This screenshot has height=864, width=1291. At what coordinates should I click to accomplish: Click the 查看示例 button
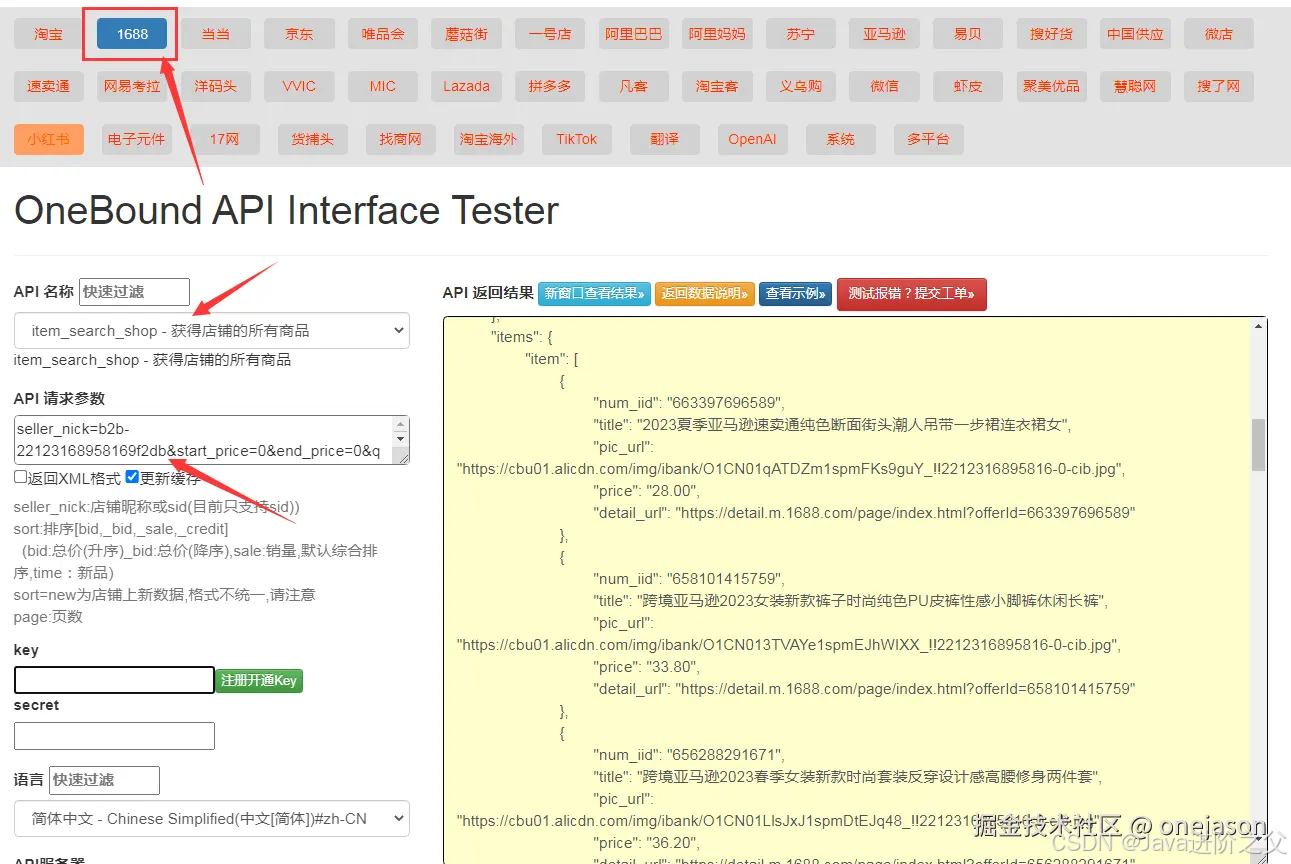[795, 294]
